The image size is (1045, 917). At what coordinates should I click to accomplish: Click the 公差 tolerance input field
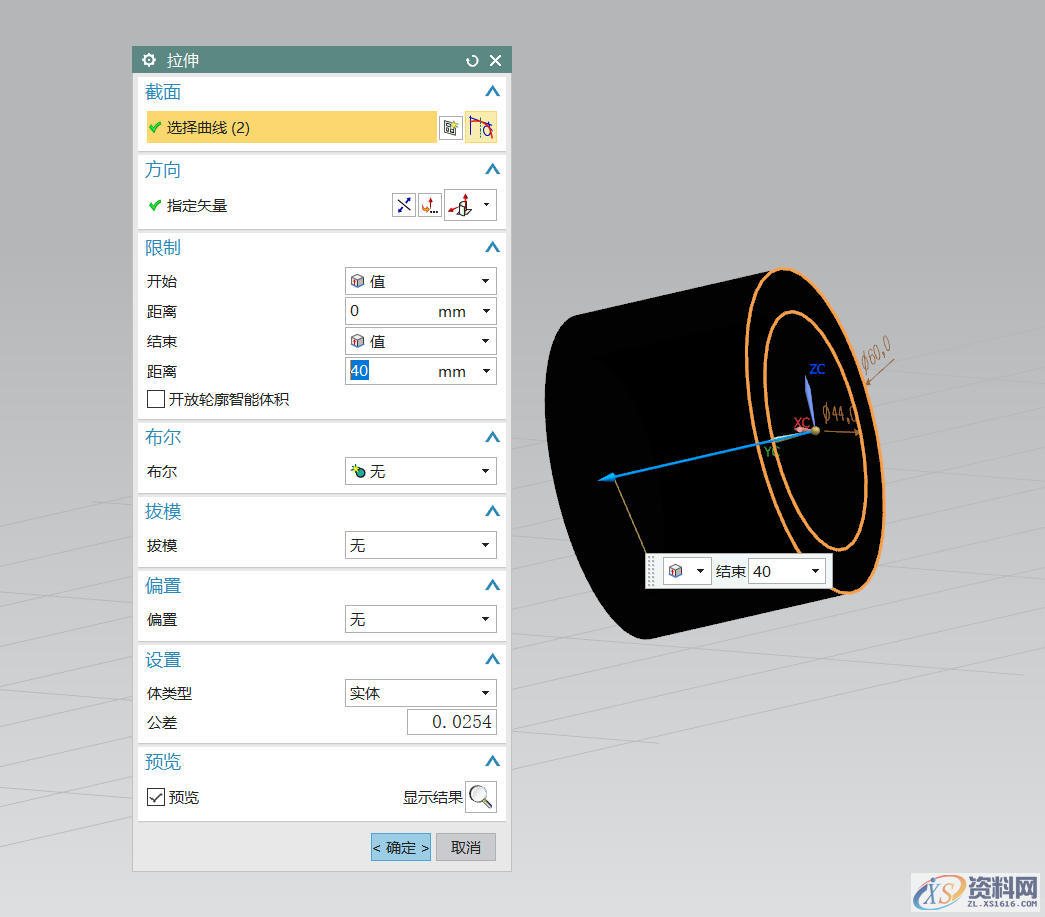click(x=451, y=721)
